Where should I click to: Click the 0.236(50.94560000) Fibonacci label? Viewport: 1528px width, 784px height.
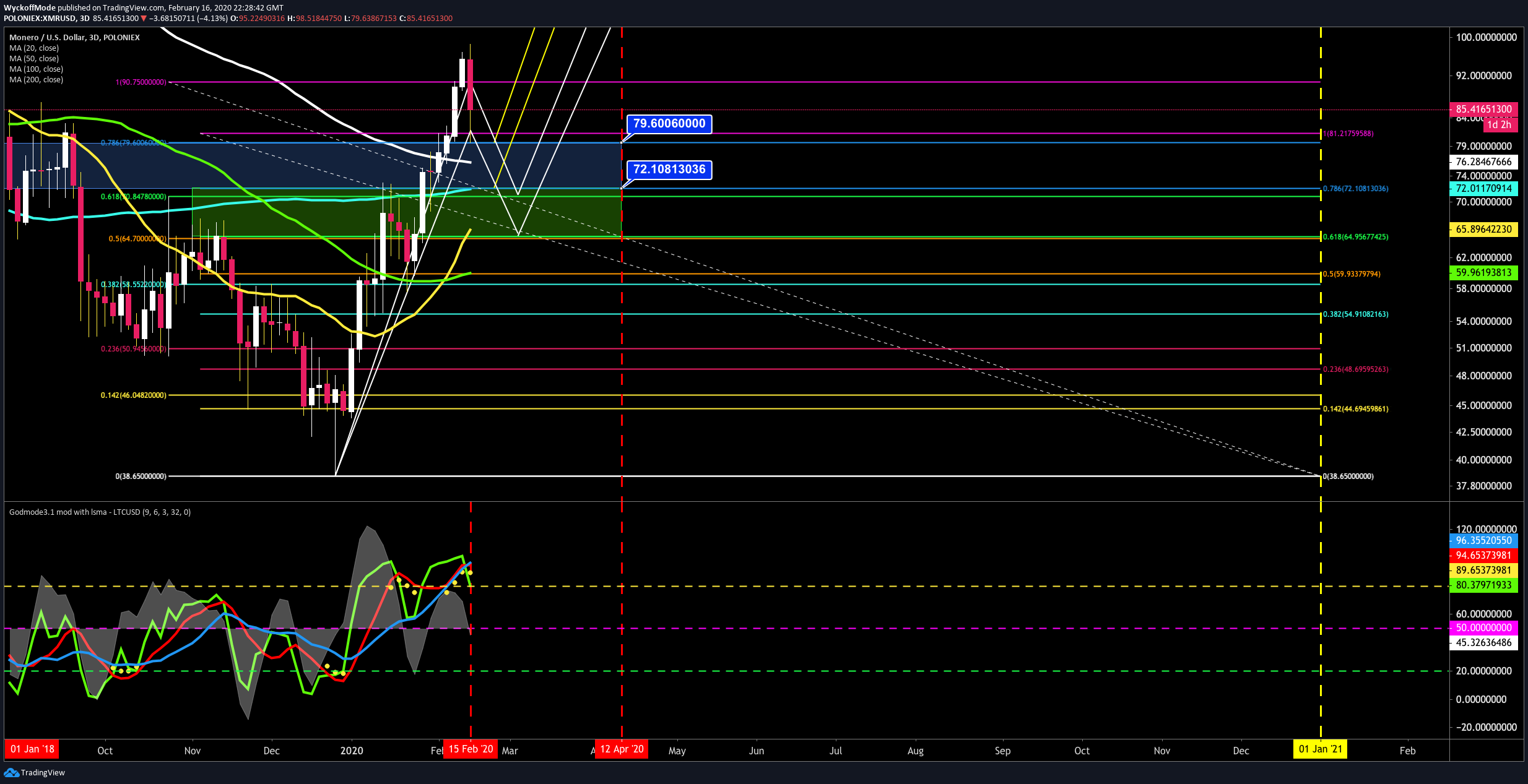click(134, 349)
